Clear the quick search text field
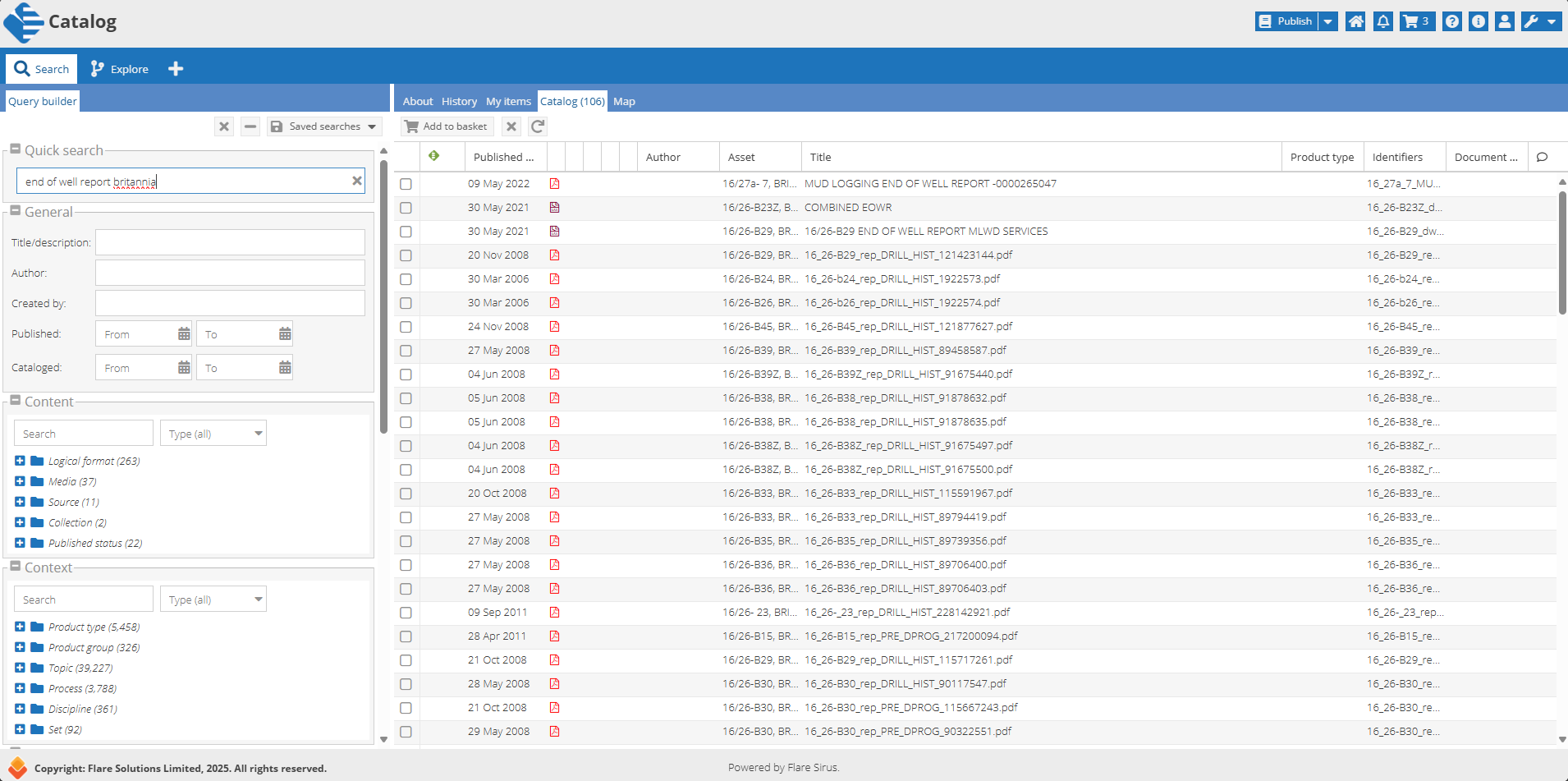 pos(357,181)
